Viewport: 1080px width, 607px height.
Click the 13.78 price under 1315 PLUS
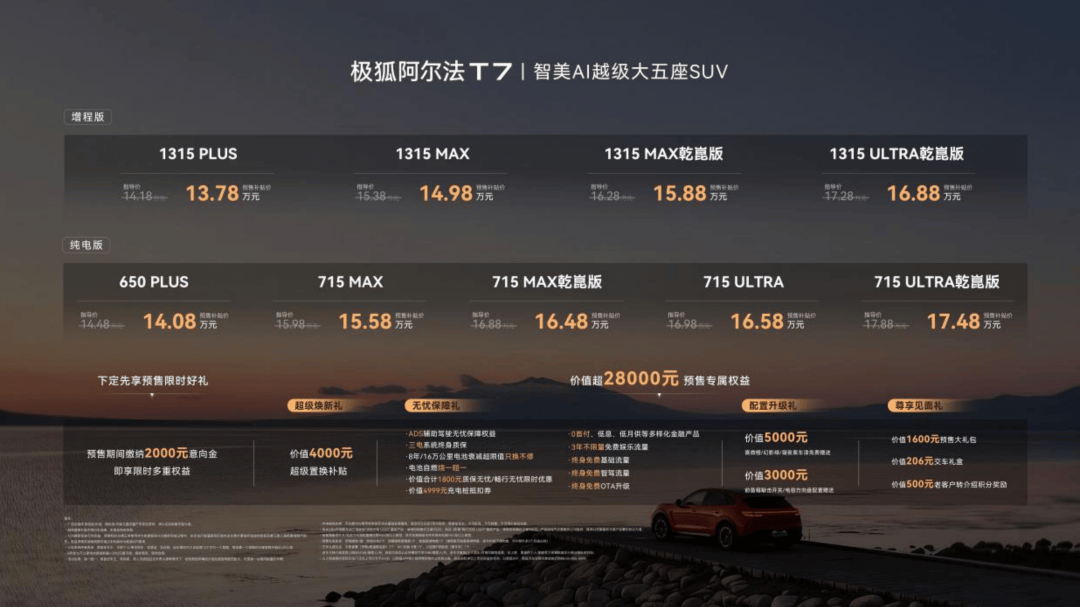(212, 194)
